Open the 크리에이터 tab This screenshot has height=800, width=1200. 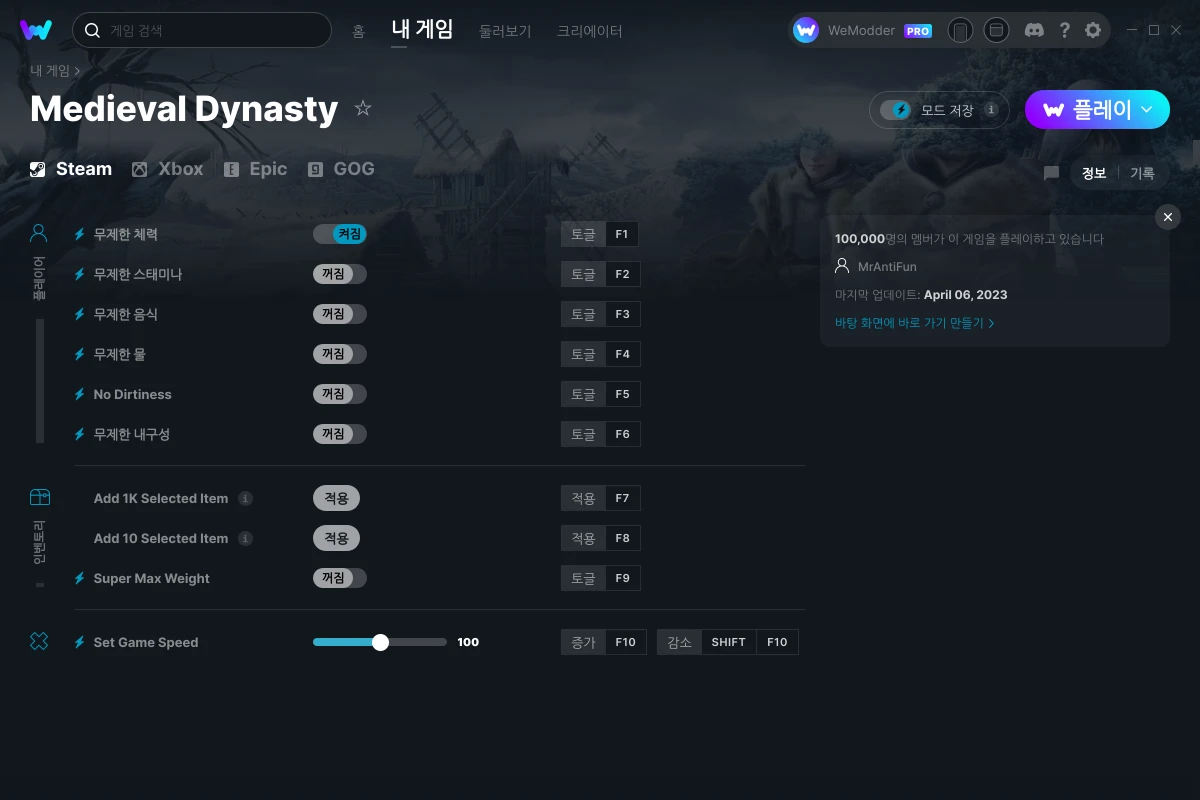(x=590, y=31)
